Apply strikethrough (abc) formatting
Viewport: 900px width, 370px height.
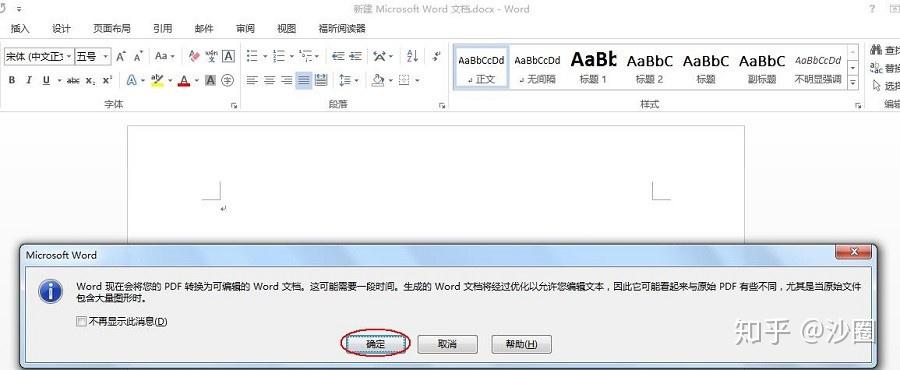(73, 81)
